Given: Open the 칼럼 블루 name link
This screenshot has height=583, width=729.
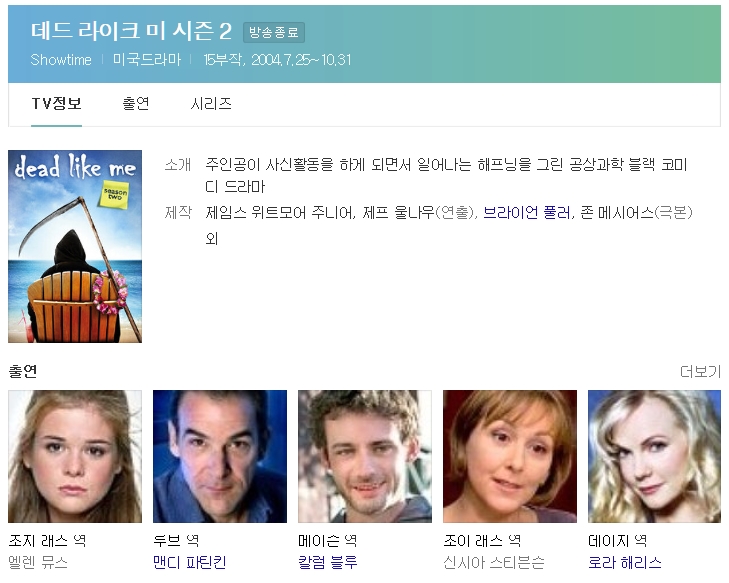Looking at the screenshot, I should click(x=327, y=562).
